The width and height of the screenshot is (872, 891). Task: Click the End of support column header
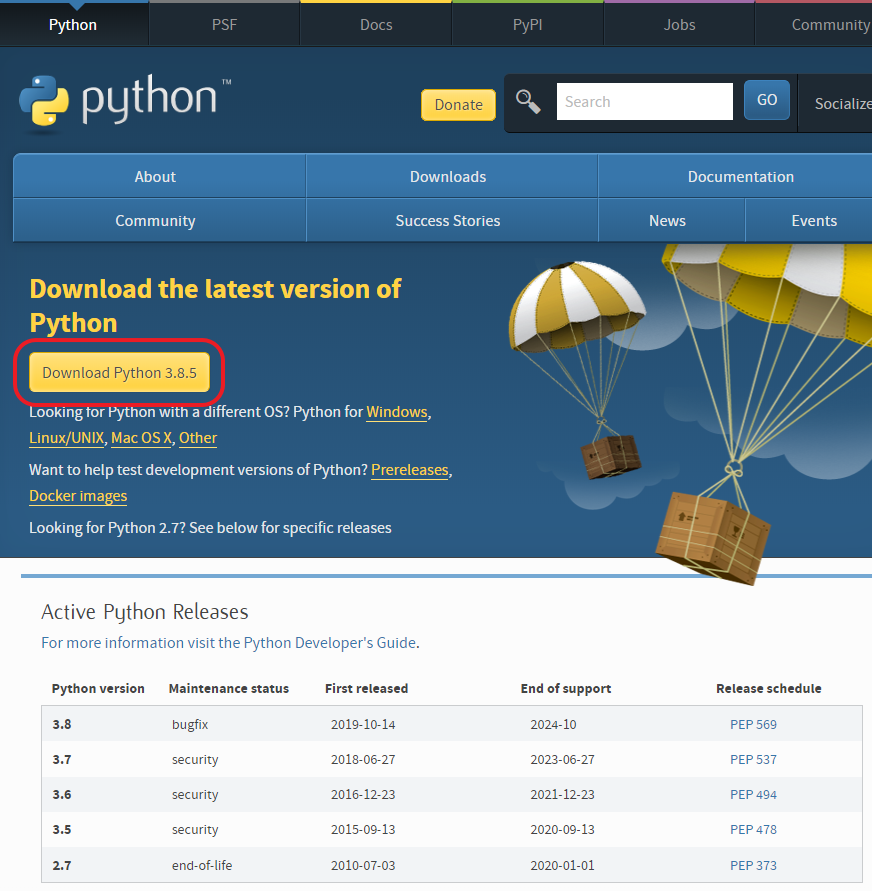point(566,688)
